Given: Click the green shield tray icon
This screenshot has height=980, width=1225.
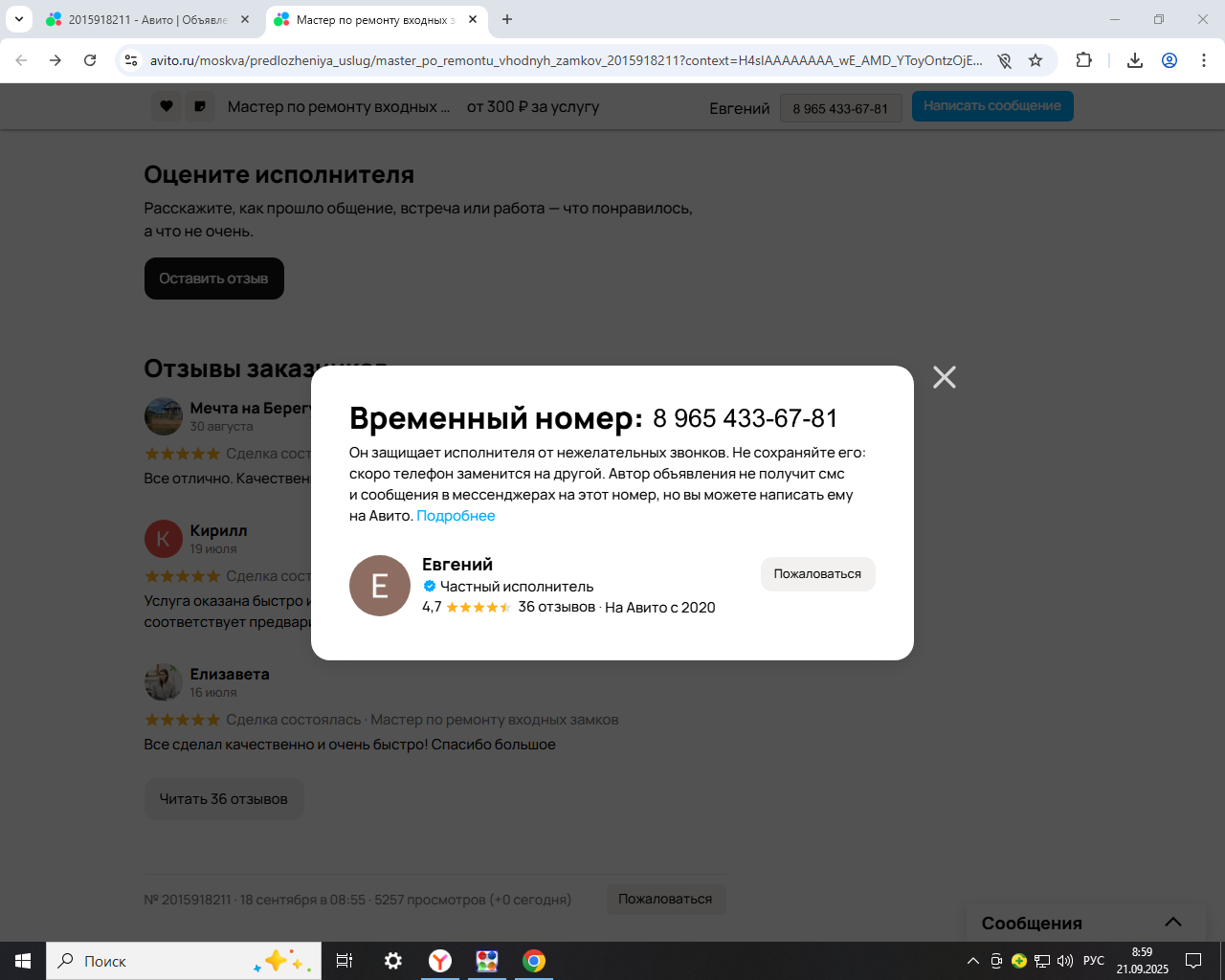Looking at the screenshot, I should tap(1019, 961).
